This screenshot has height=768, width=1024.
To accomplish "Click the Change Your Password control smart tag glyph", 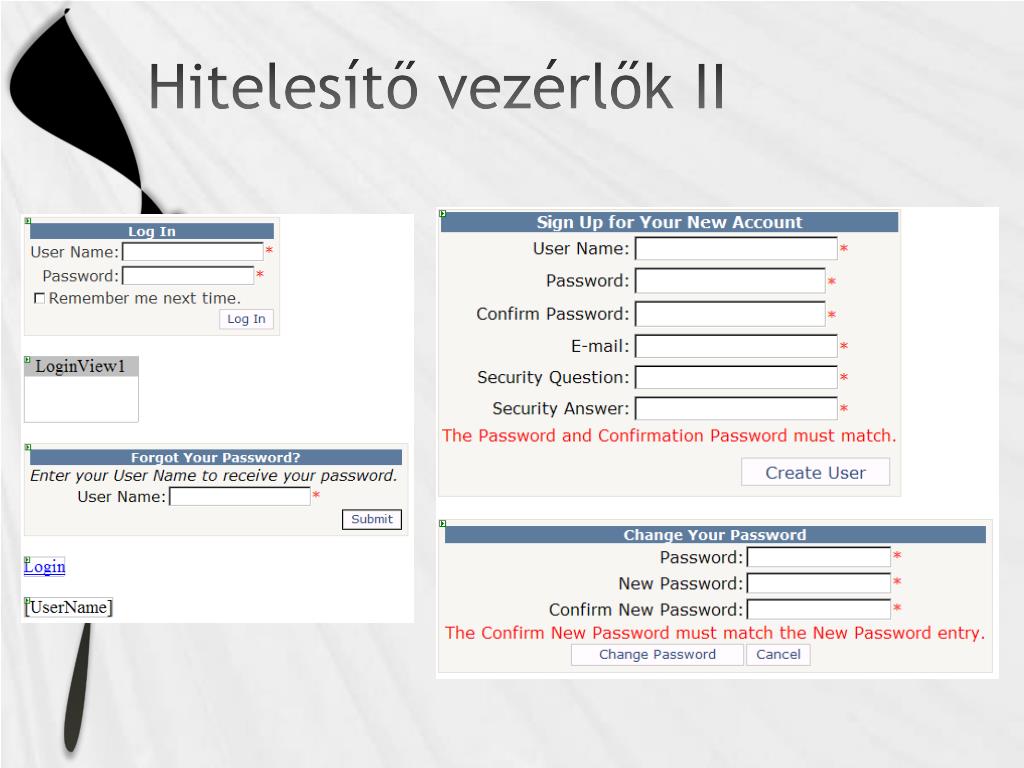I will (x=442, y=523).
